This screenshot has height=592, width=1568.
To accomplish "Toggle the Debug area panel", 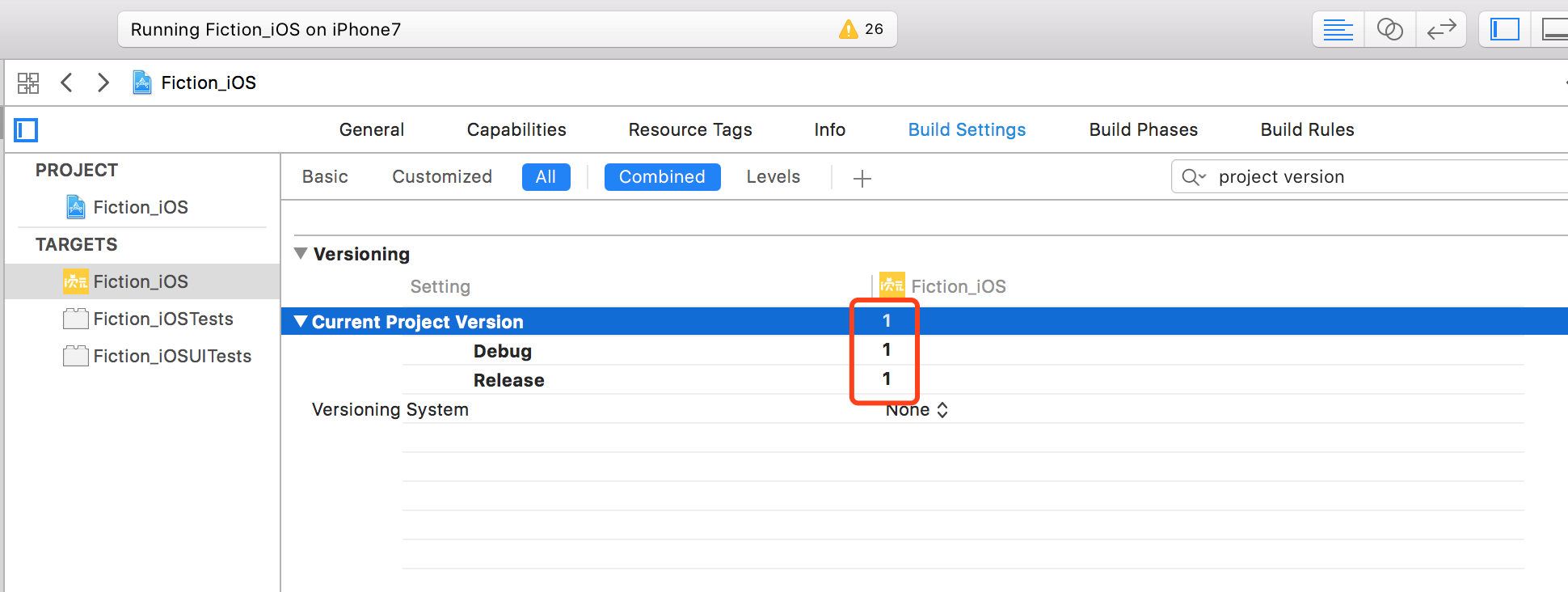I will 1552,30.
